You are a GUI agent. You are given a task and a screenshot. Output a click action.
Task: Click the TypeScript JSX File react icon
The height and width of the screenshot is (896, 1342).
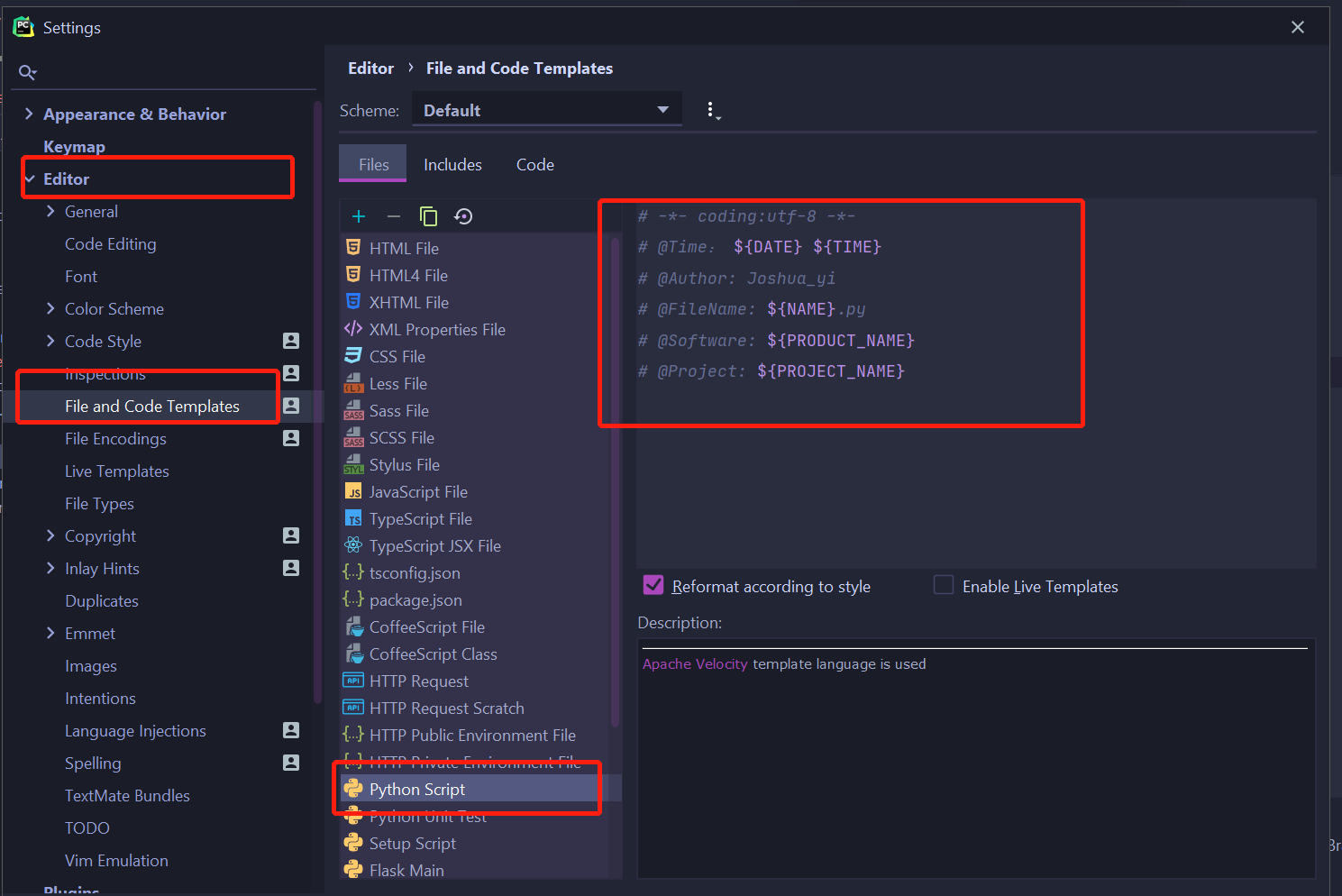pos(353,545)
